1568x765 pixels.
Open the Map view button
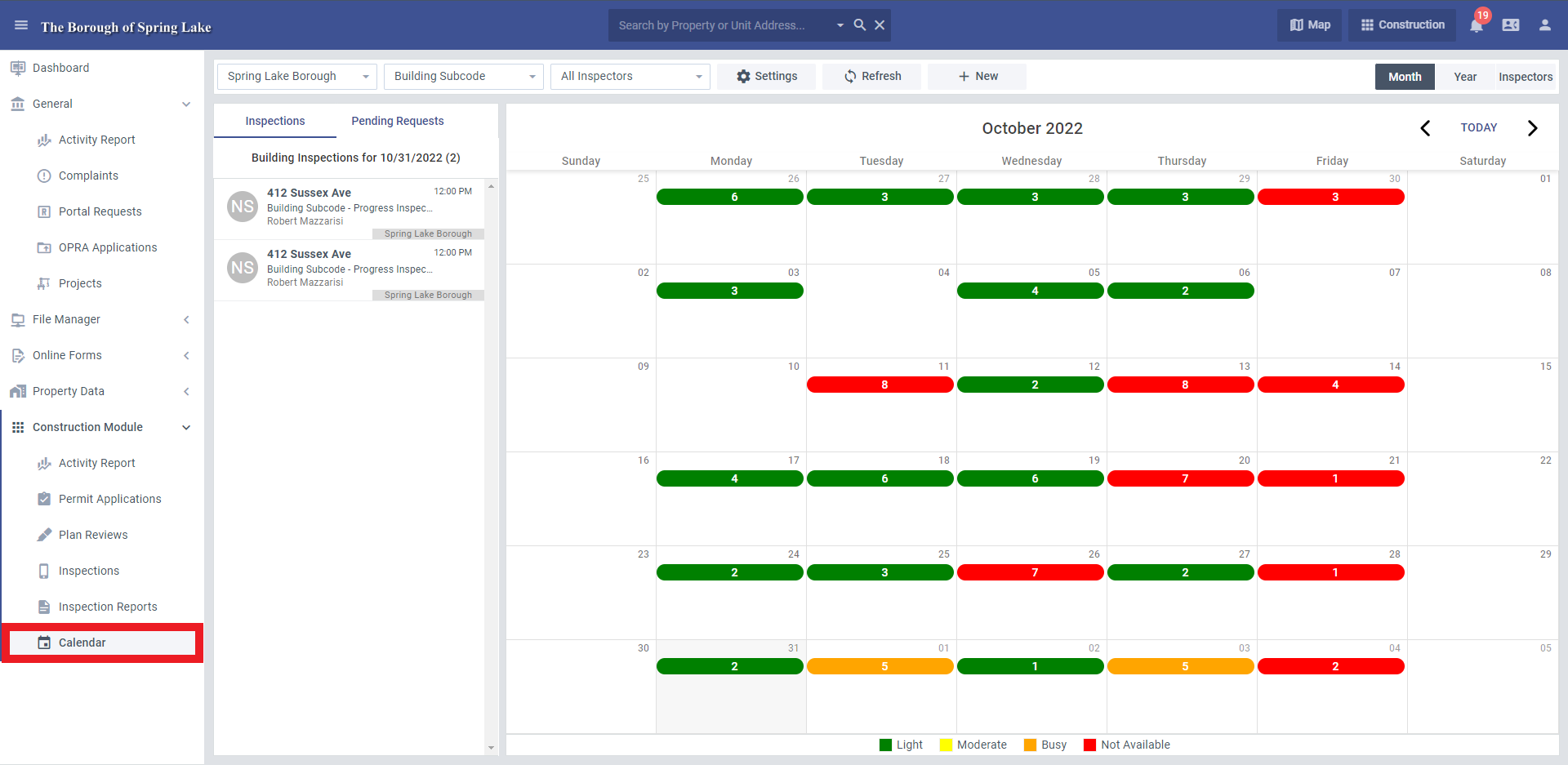pos(1310,25)
